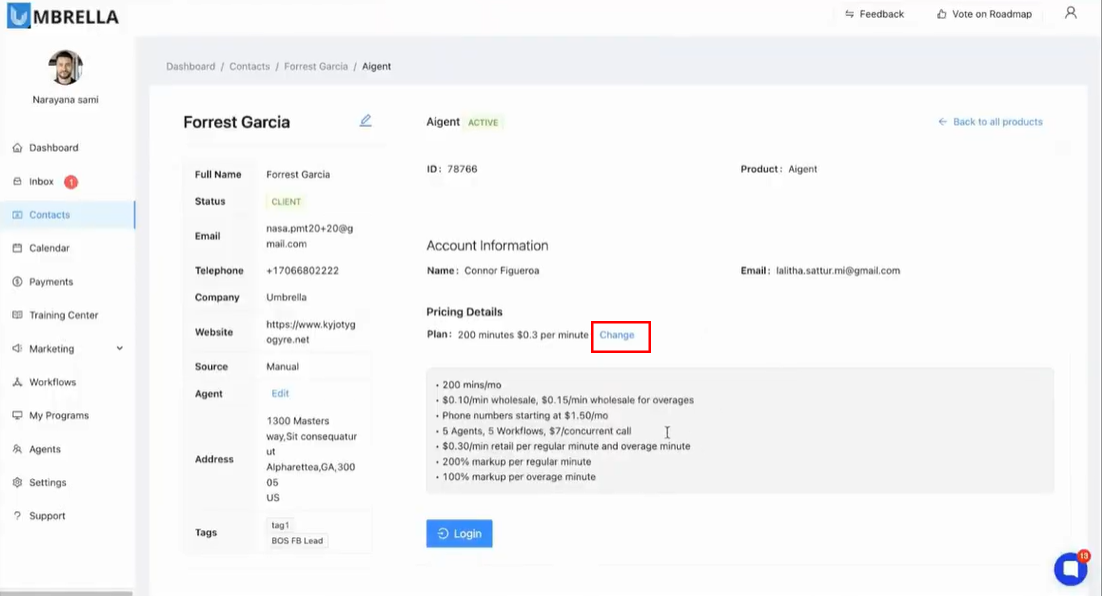Go to My Programs in sidebar

pyautogui.click(x=58, y=416)
